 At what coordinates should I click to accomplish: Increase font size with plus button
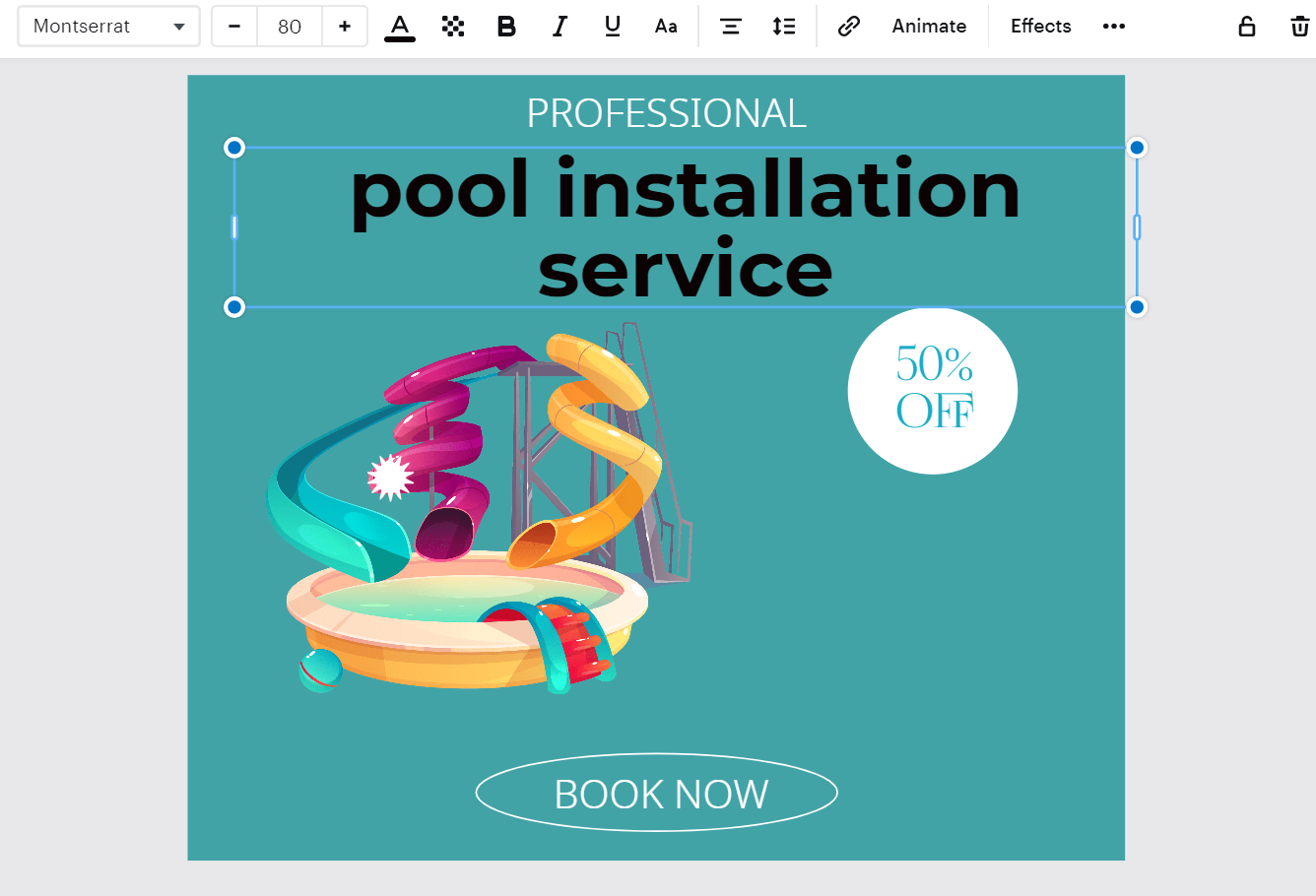(x=345, y=27)
